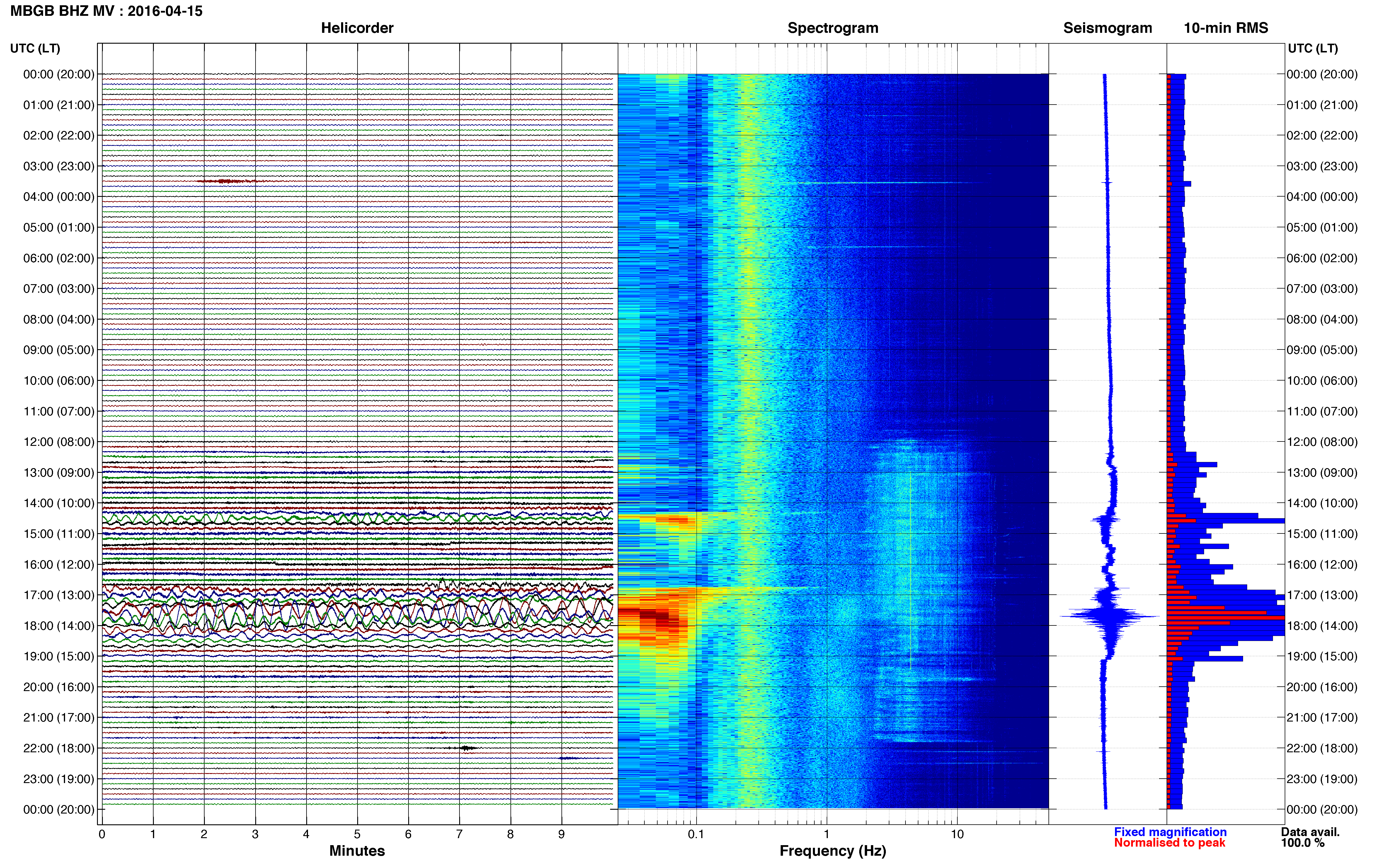The height and width of the screenshot is (868, 1389).
Task: Click the 'Data avail.' label
Action: click(1310, 832)
